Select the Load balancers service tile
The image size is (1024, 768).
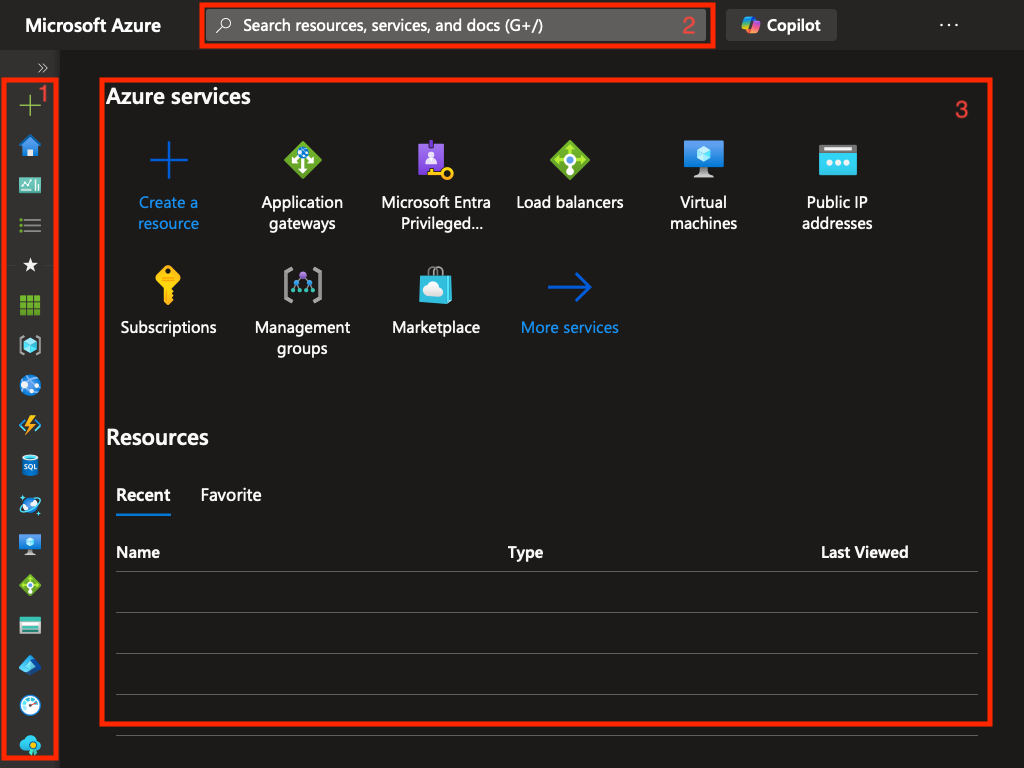pyautogui.click(x=569, y=160)
